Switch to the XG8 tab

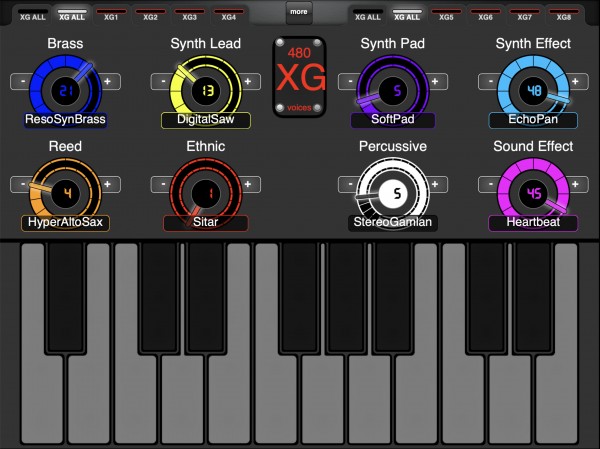pyautogui.click(x=564, y=15)
